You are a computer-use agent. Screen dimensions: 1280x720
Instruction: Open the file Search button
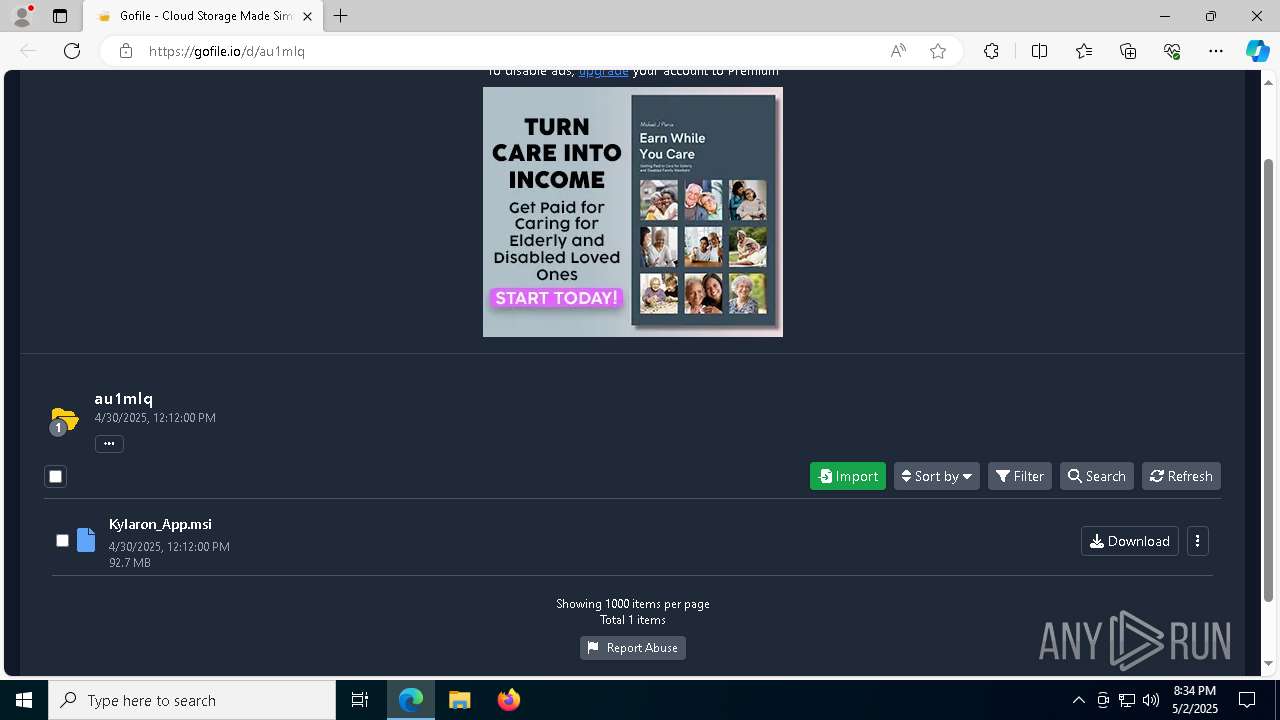tap(1097, 476)
